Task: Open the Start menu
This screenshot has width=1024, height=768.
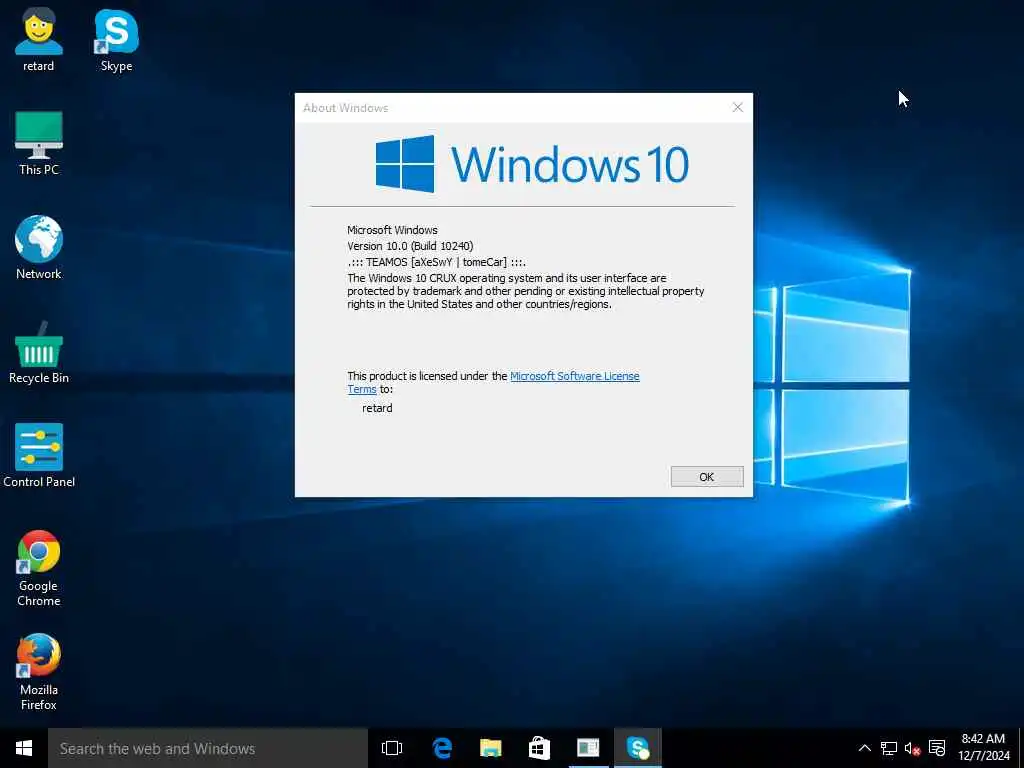Action: click(x=24, y=748)
